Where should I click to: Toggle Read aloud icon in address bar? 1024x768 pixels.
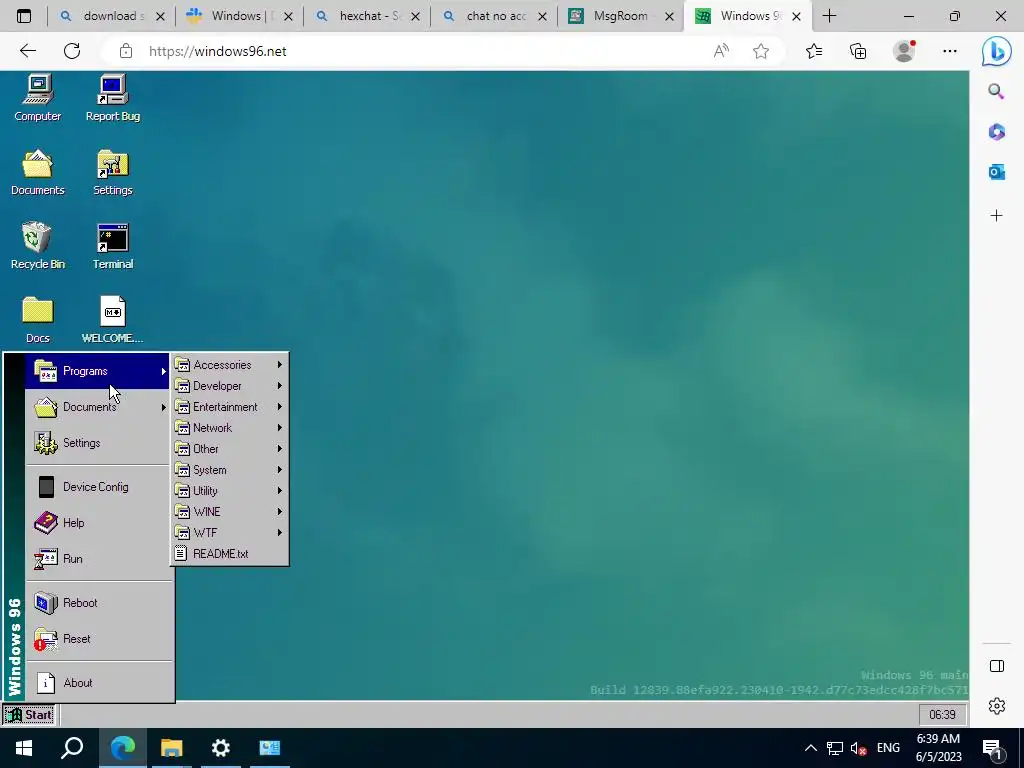(721, 51)
